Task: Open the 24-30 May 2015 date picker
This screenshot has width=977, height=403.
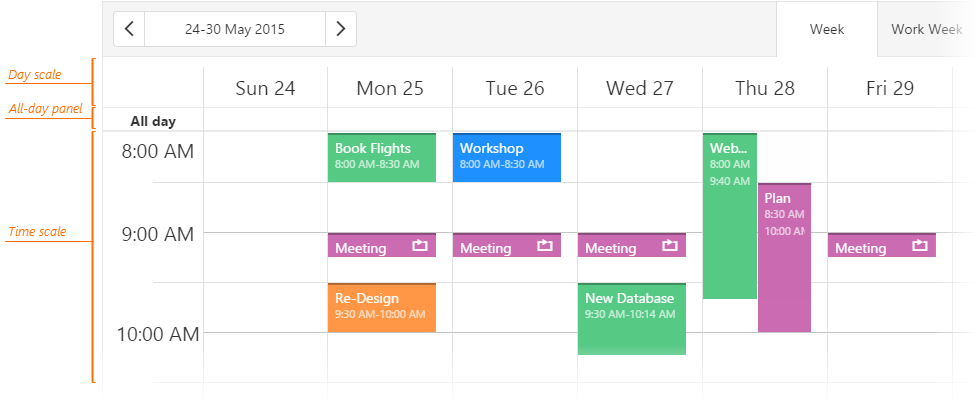Action: pyautogui.click(x=235, y=29)
